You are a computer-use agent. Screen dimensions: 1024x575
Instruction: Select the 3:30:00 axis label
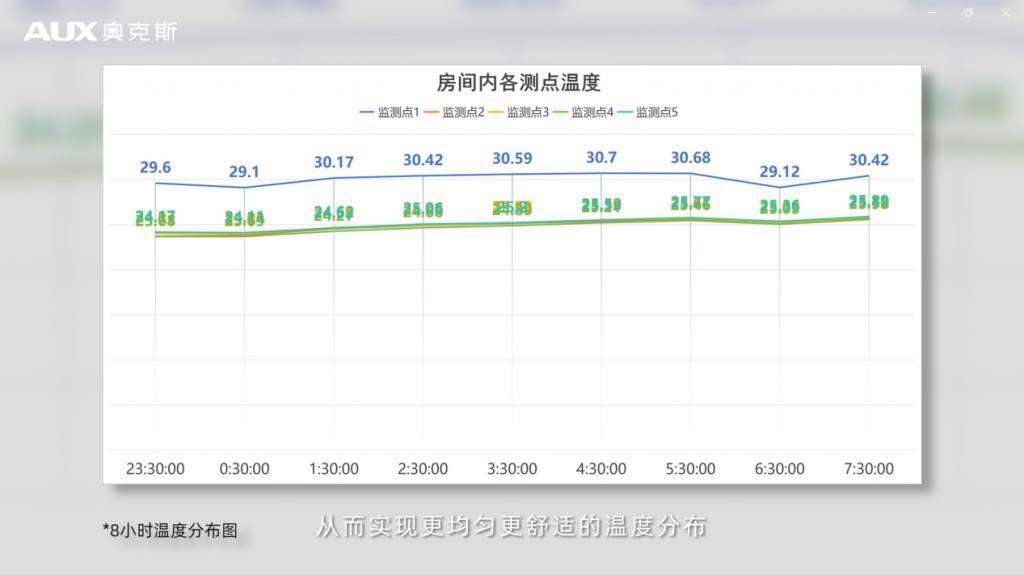[x=512, y=468]
